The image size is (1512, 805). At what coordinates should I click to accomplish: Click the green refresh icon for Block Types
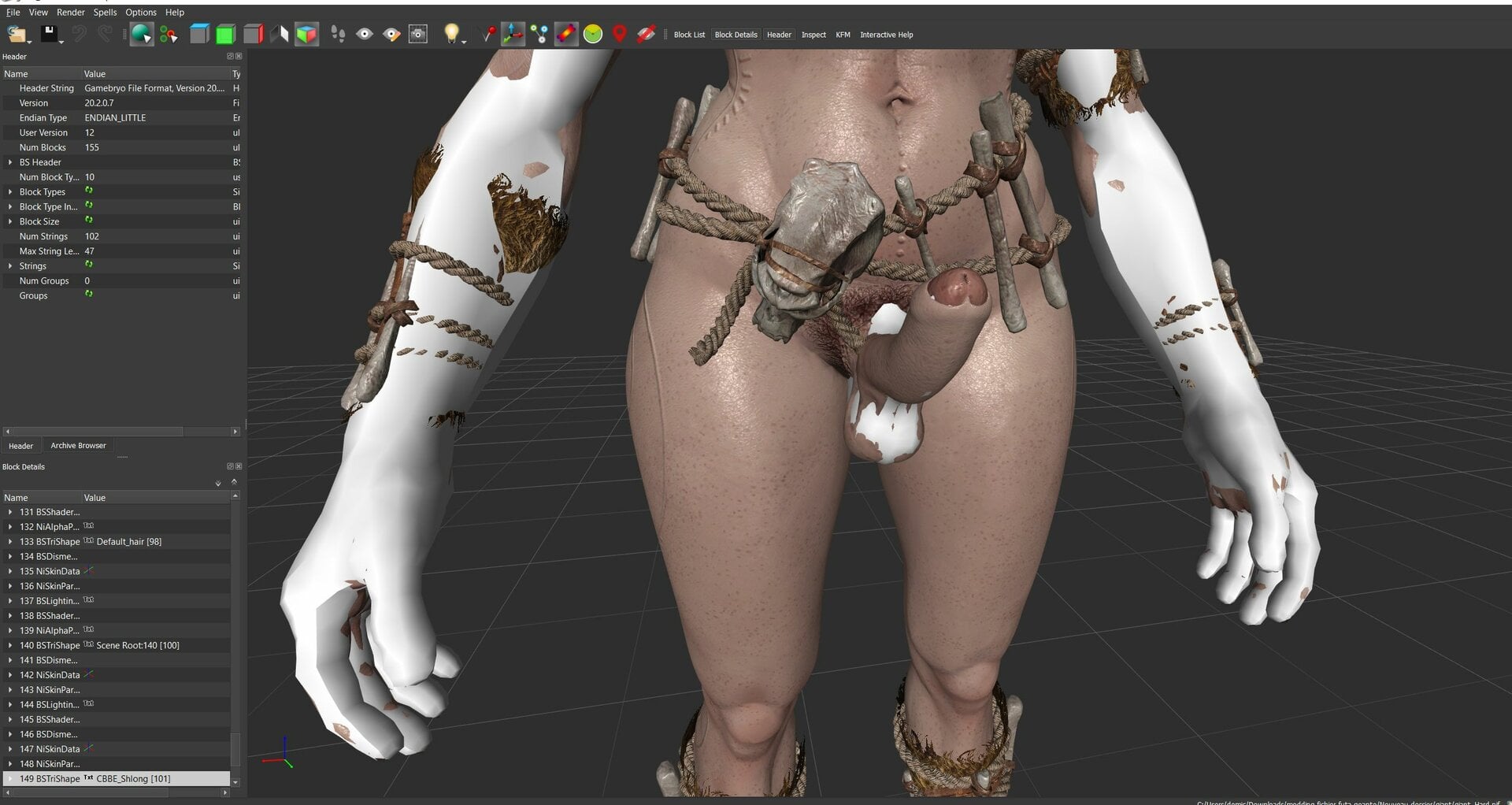pyautogui.click(x=89, y=191)
